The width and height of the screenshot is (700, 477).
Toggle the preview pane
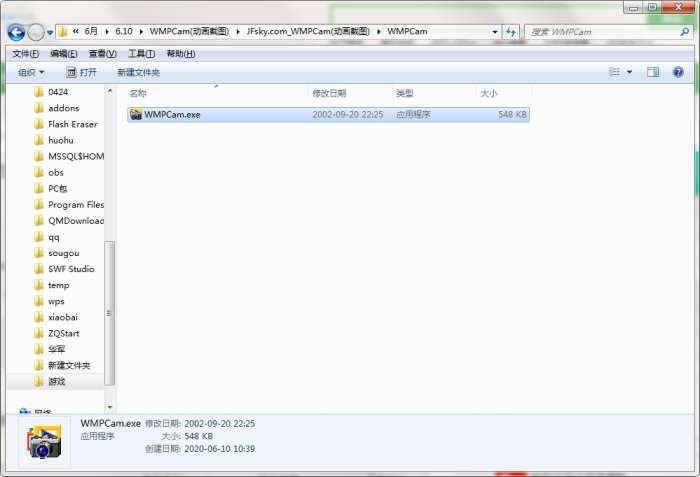[653, 72]
